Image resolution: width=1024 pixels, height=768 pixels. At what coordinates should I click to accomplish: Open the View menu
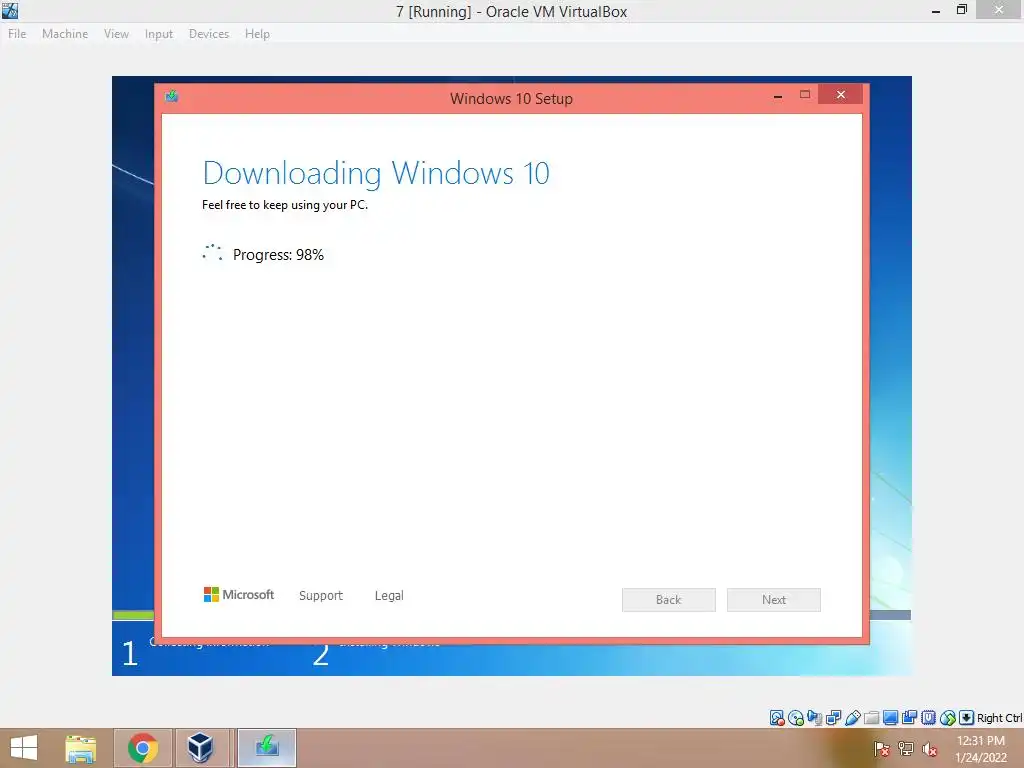[x=116, y=34]
